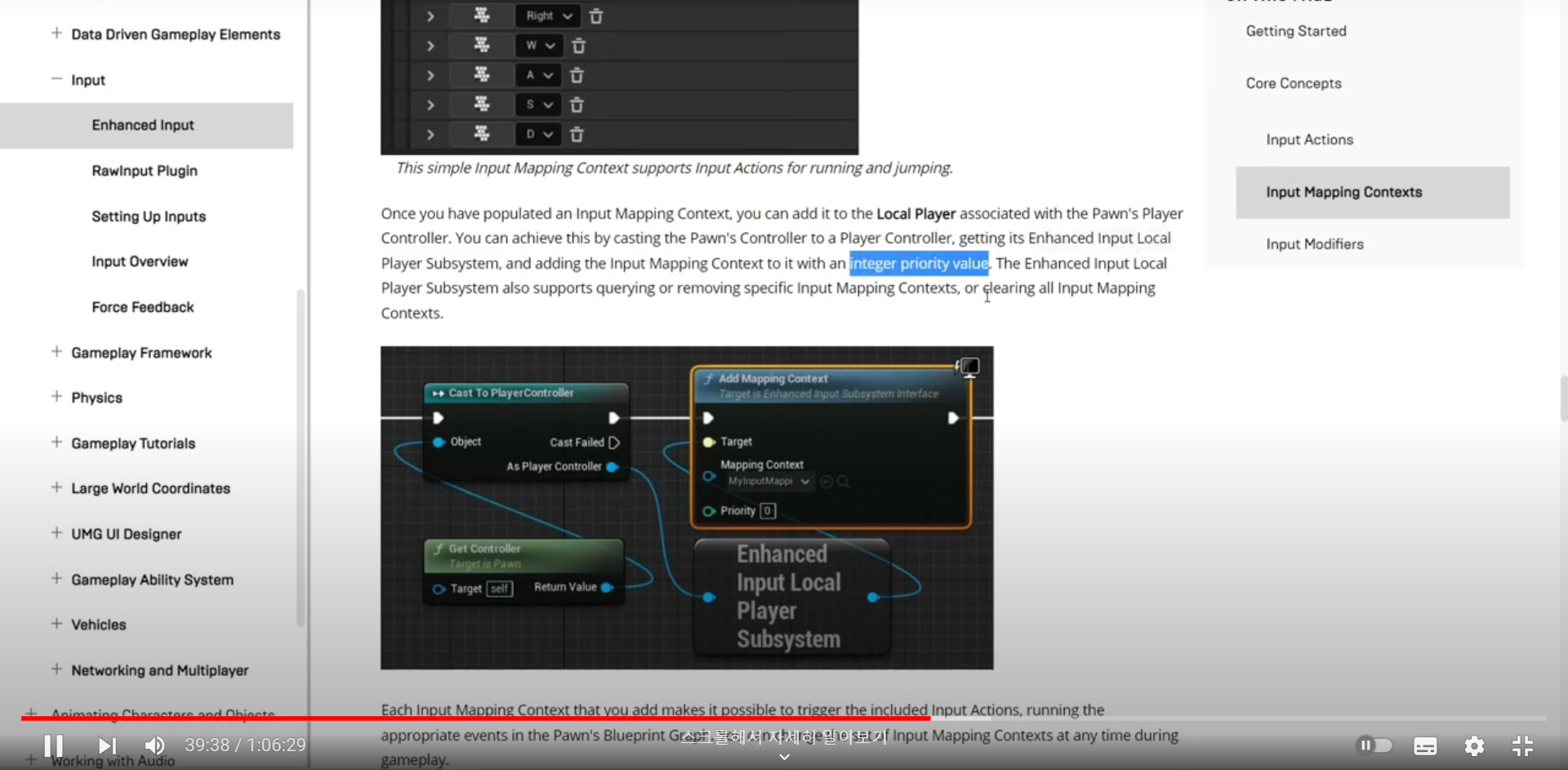Expand Data Driven Gameplay Elements section
Viewport: 1568px width, 770px height.
tap(56, 33)
